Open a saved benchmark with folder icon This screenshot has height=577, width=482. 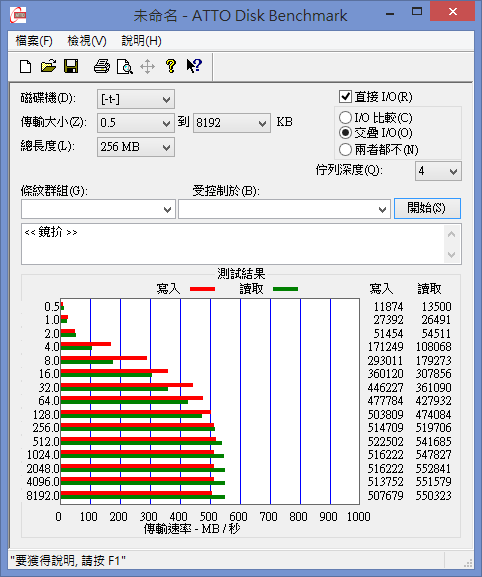coord(48,66)
